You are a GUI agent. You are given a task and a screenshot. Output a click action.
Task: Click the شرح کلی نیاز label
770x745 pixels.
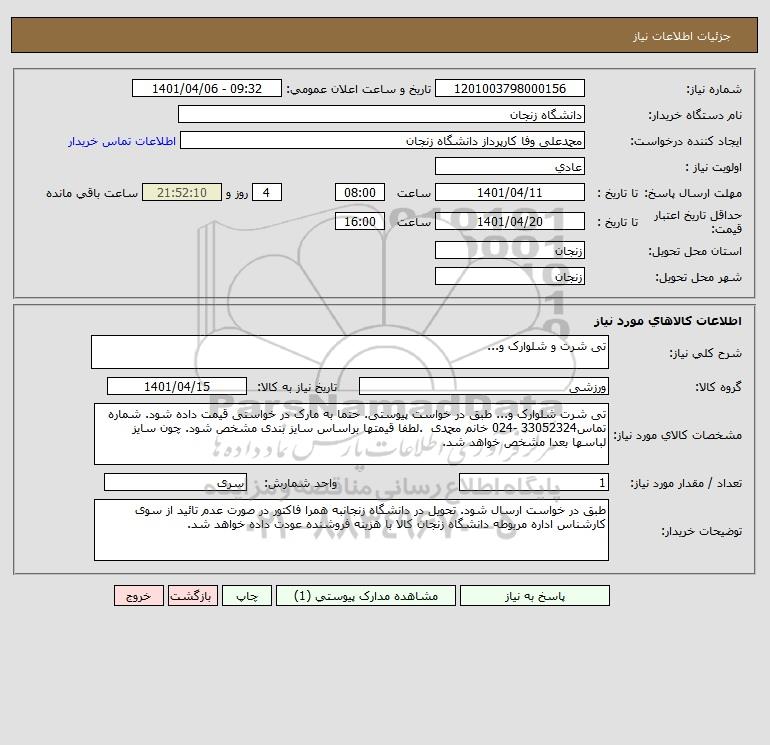point(706,354)
